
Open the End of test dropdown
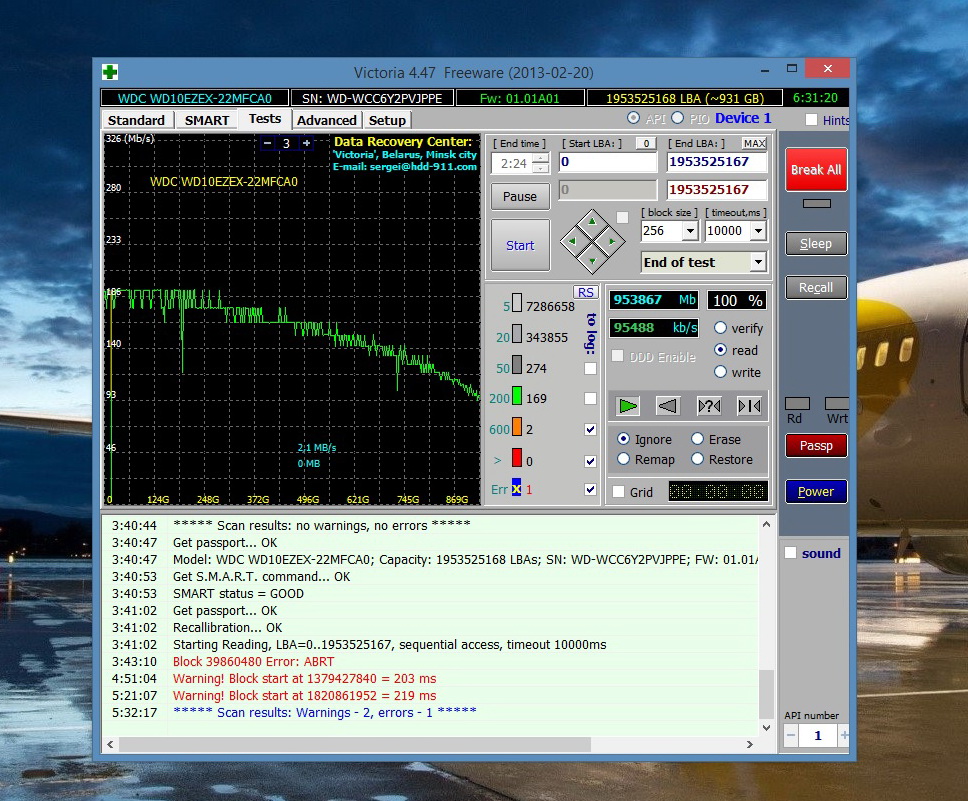pyautogui.click(x=757, y=262)
